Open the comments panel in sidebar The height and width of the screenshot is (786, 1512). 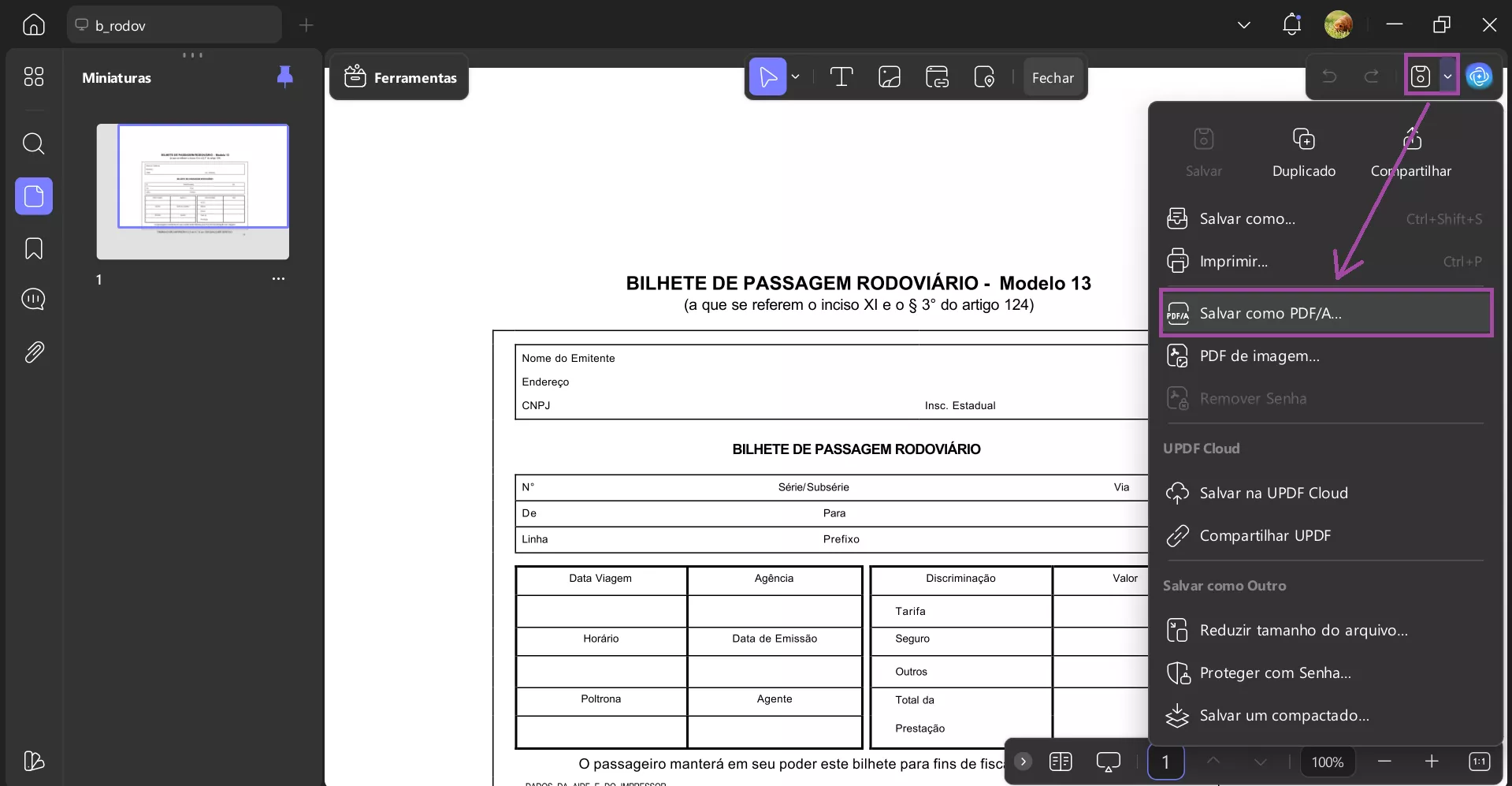[x=33, y=300]
